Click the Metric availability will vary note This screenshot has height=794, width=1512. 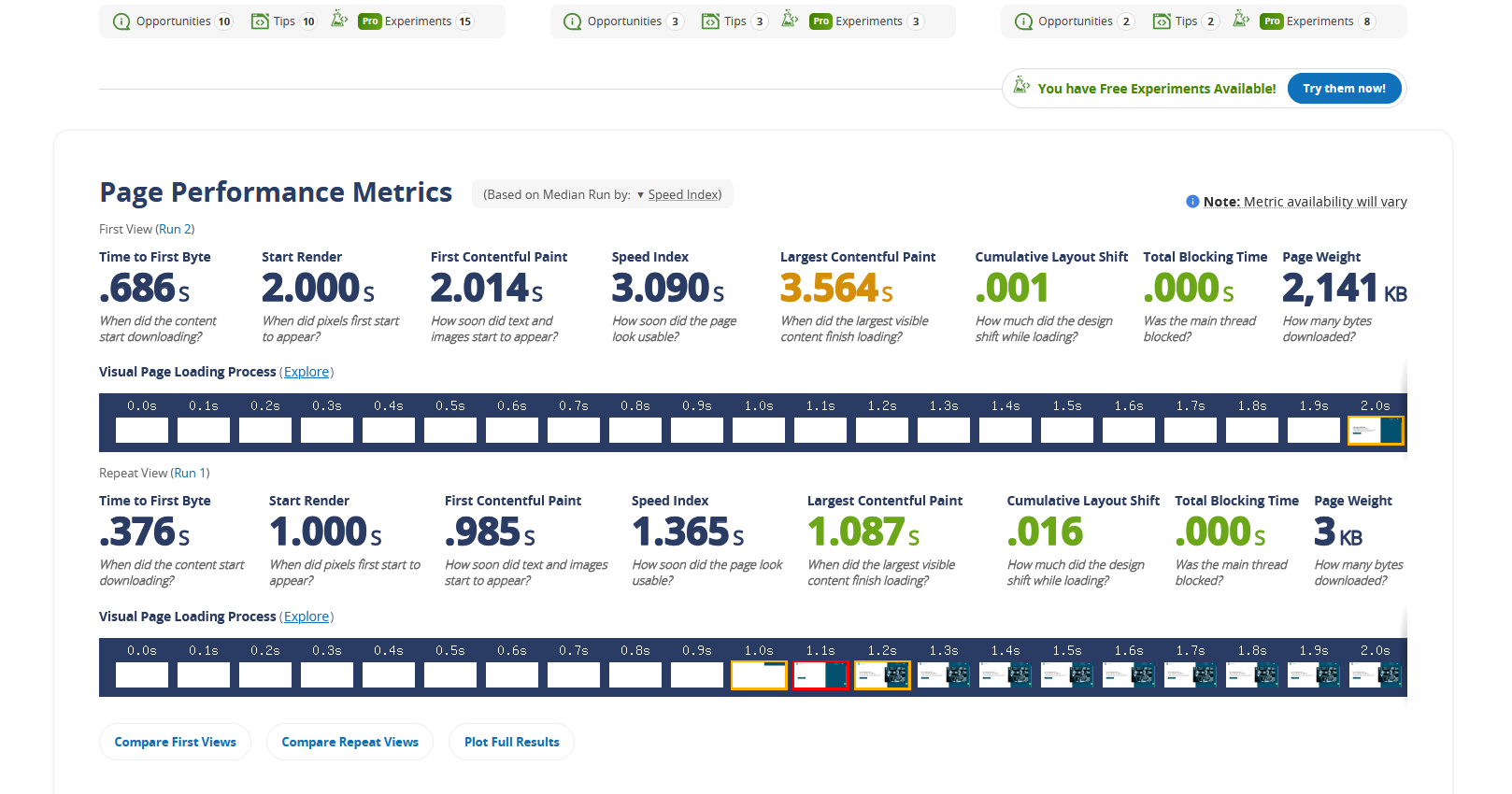coord(1324,202)
